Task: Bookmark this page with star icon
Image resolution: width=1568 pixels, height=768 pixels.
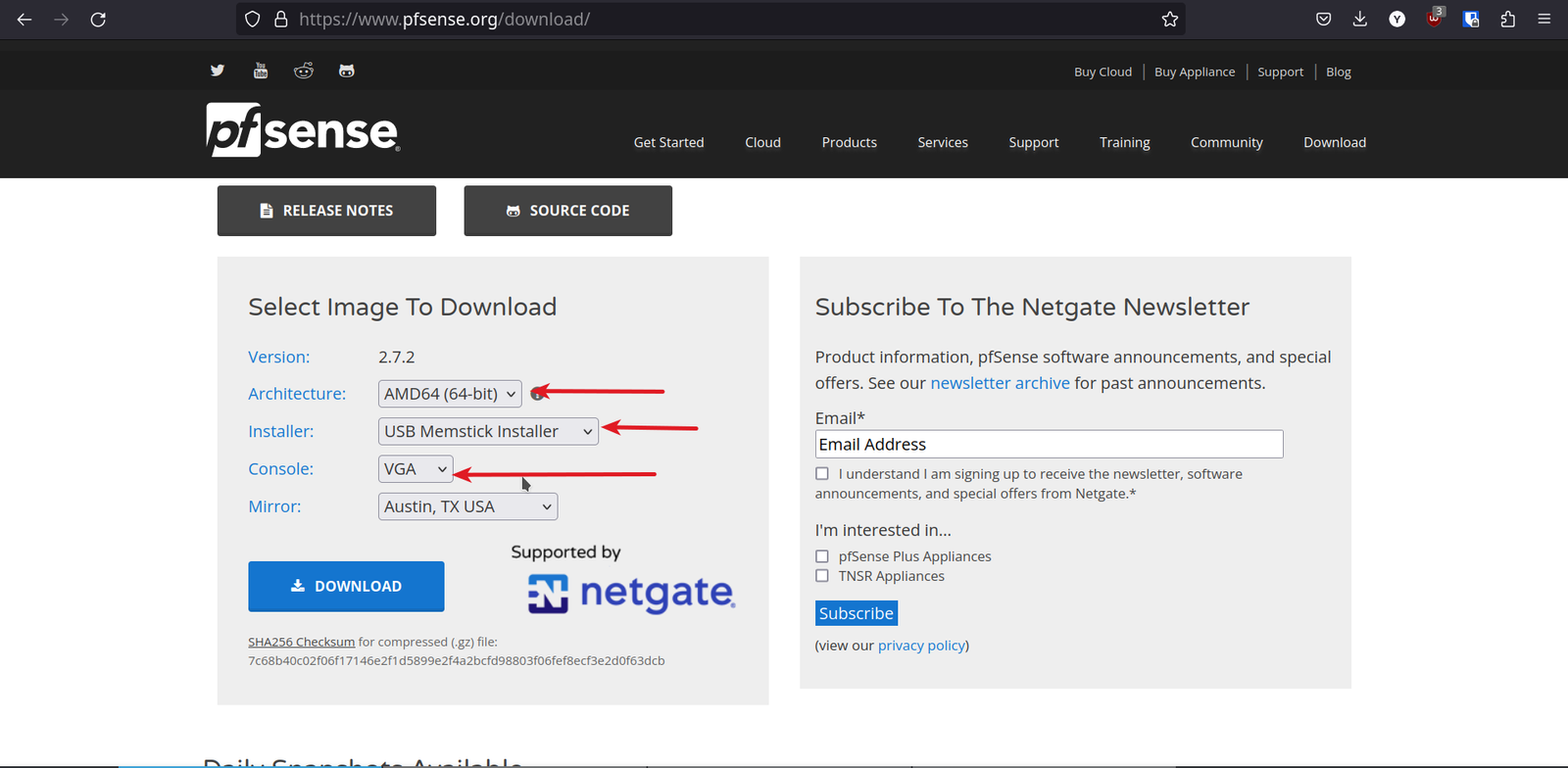Action: [x=1169, y=20]
